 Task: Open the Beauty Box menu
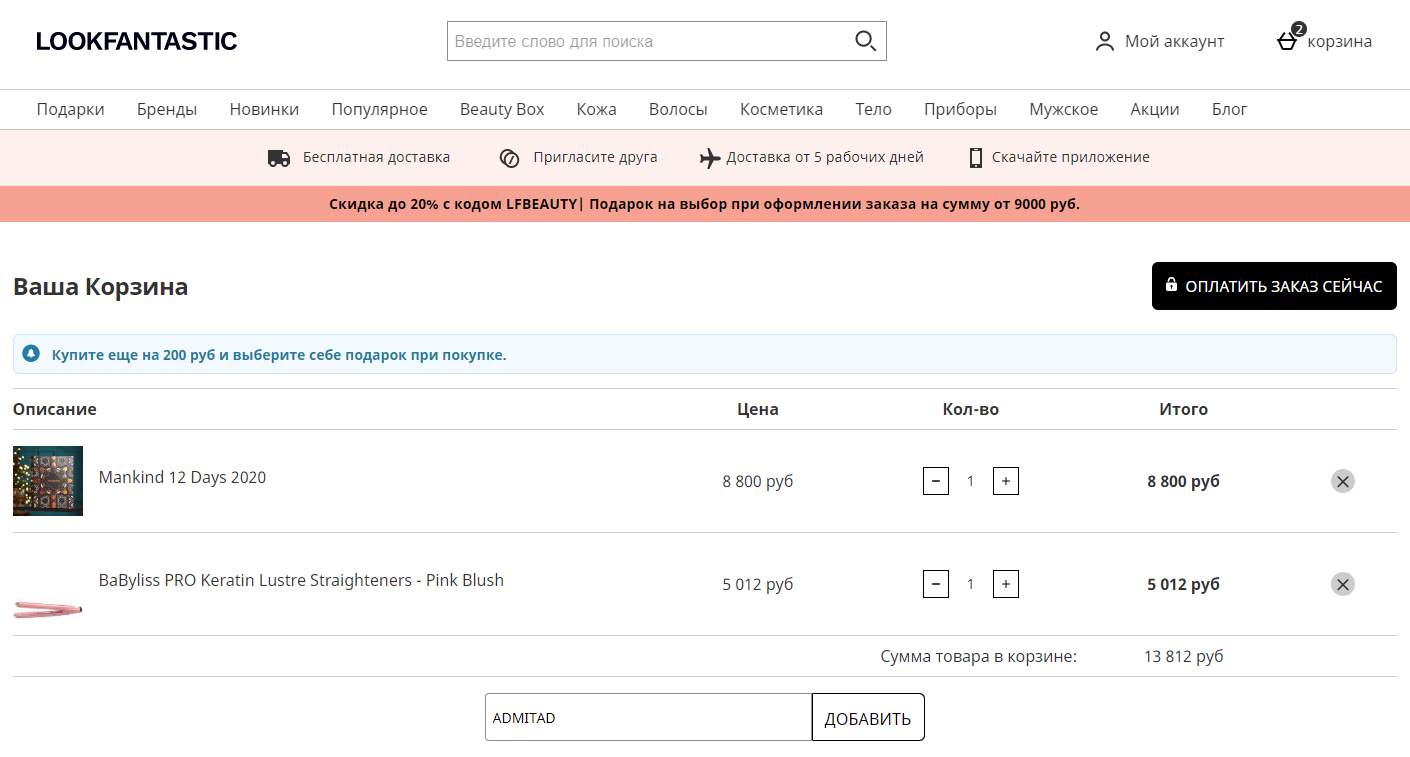(x=502, y=109)
